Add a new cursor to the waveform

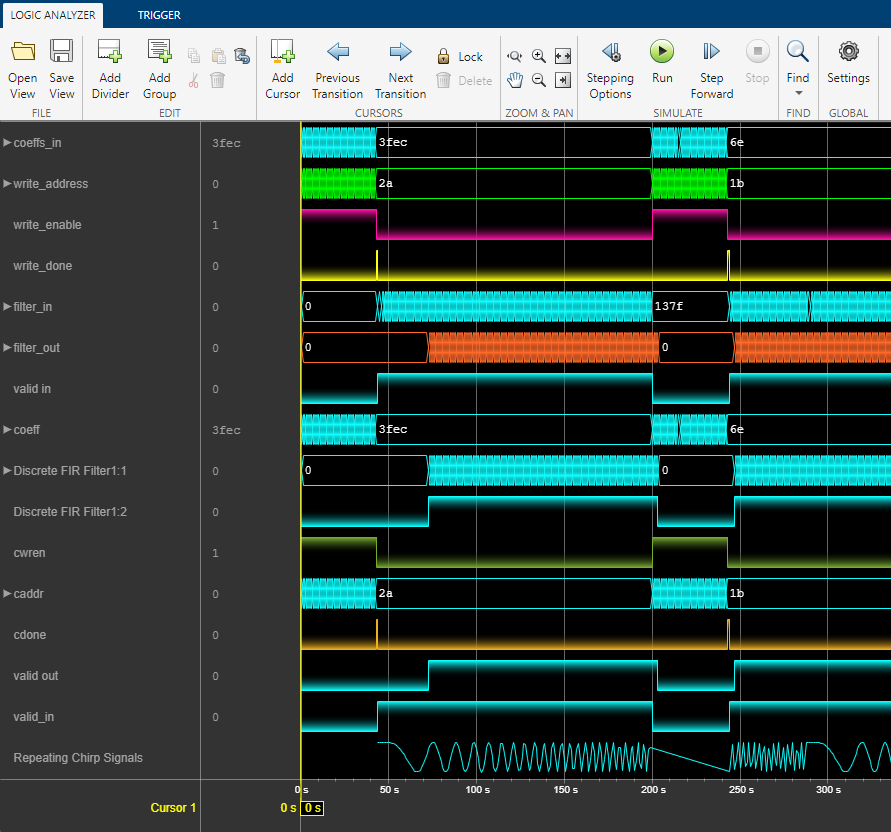coord(282,52)
